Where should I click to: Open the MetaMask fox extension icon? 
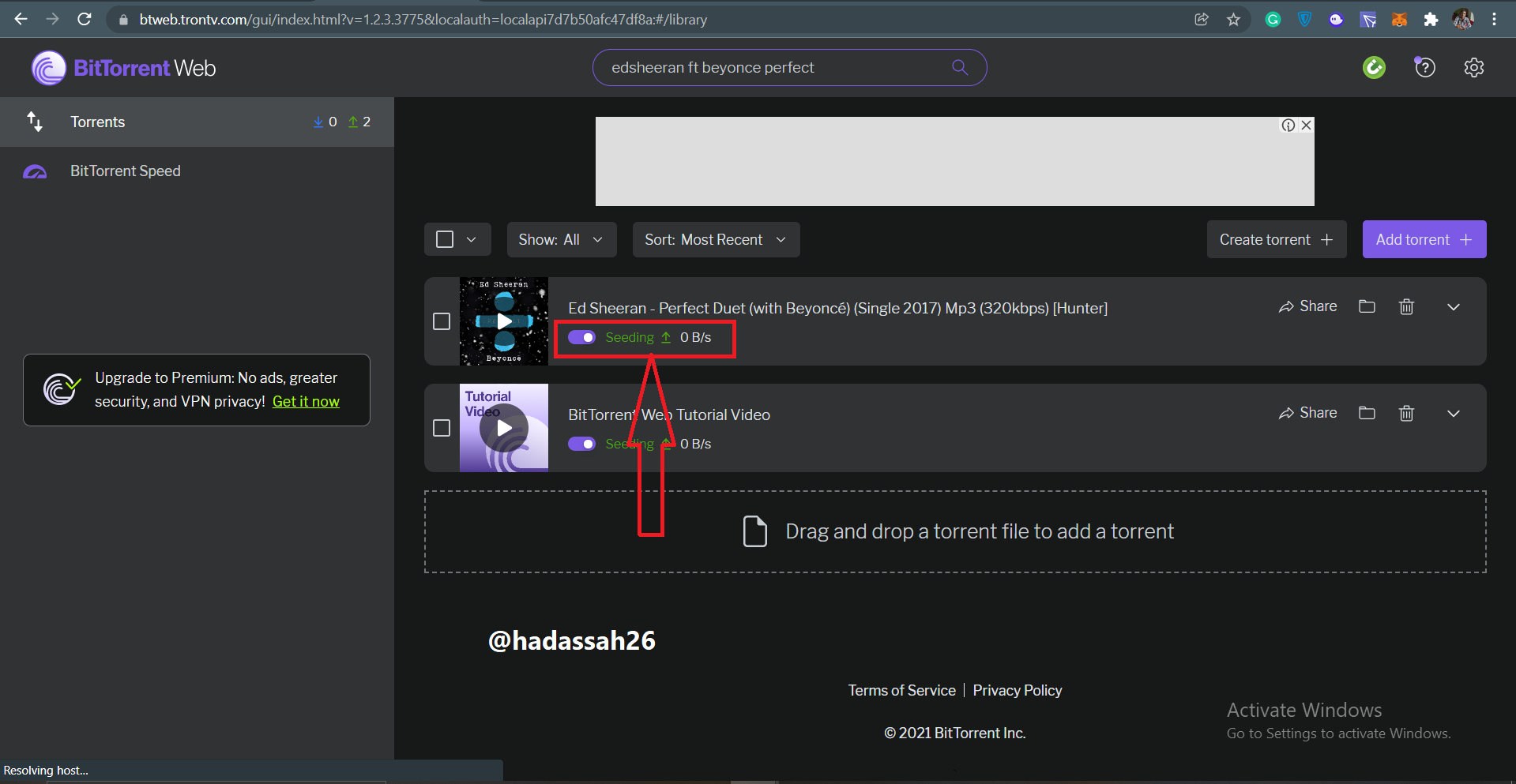(1399, 20)
